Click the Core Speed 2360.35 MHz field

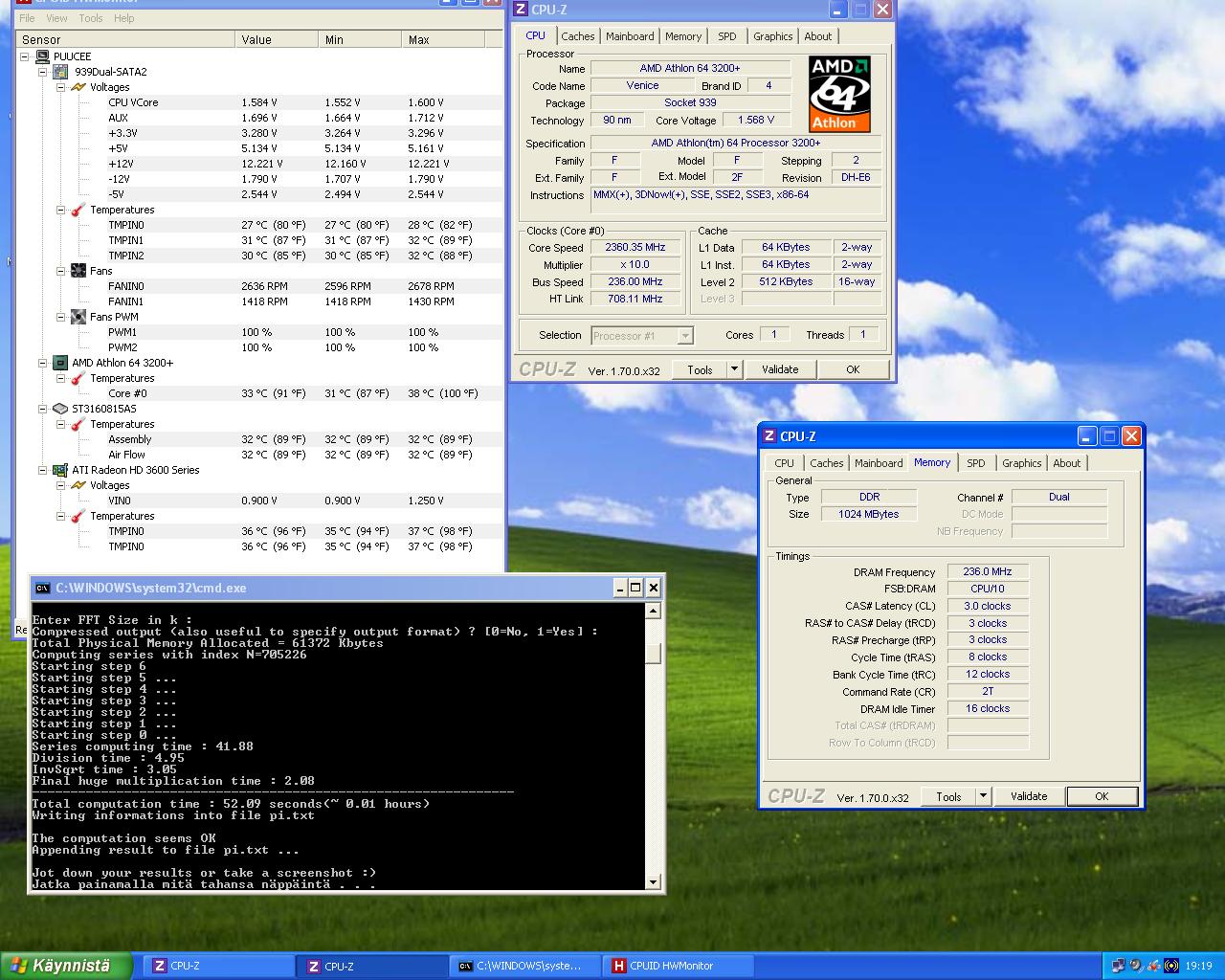click(635, 247)
